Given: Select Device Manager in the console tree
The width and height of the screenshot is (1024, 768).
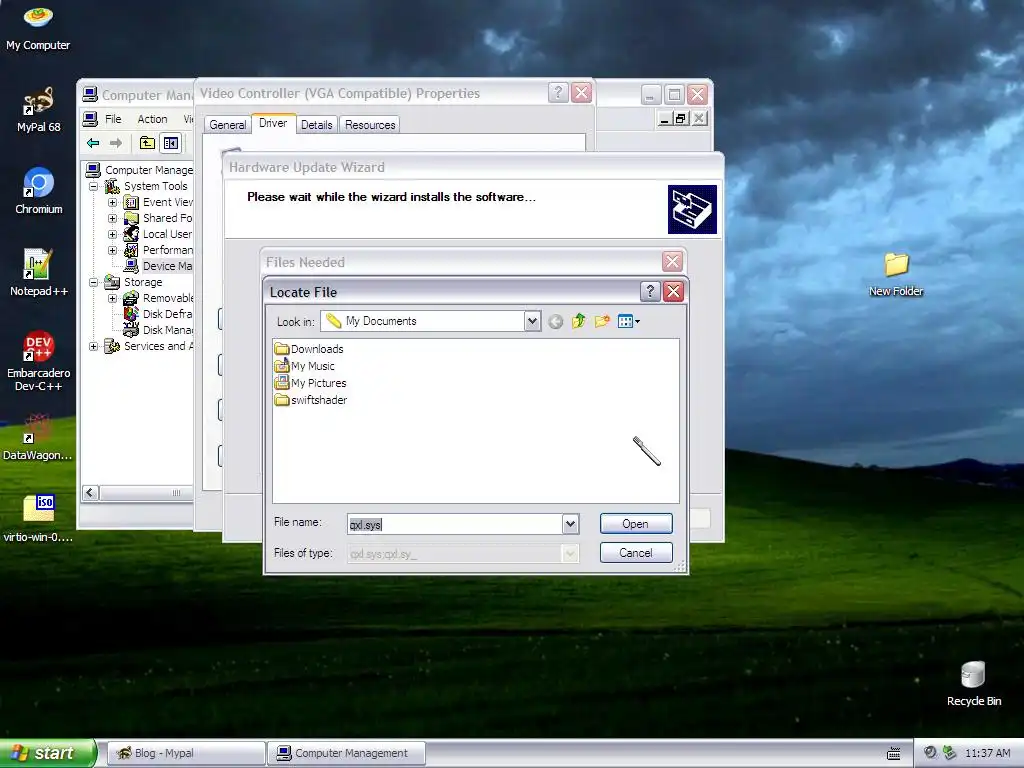Looking at the screenshot, I should [158, 266].
